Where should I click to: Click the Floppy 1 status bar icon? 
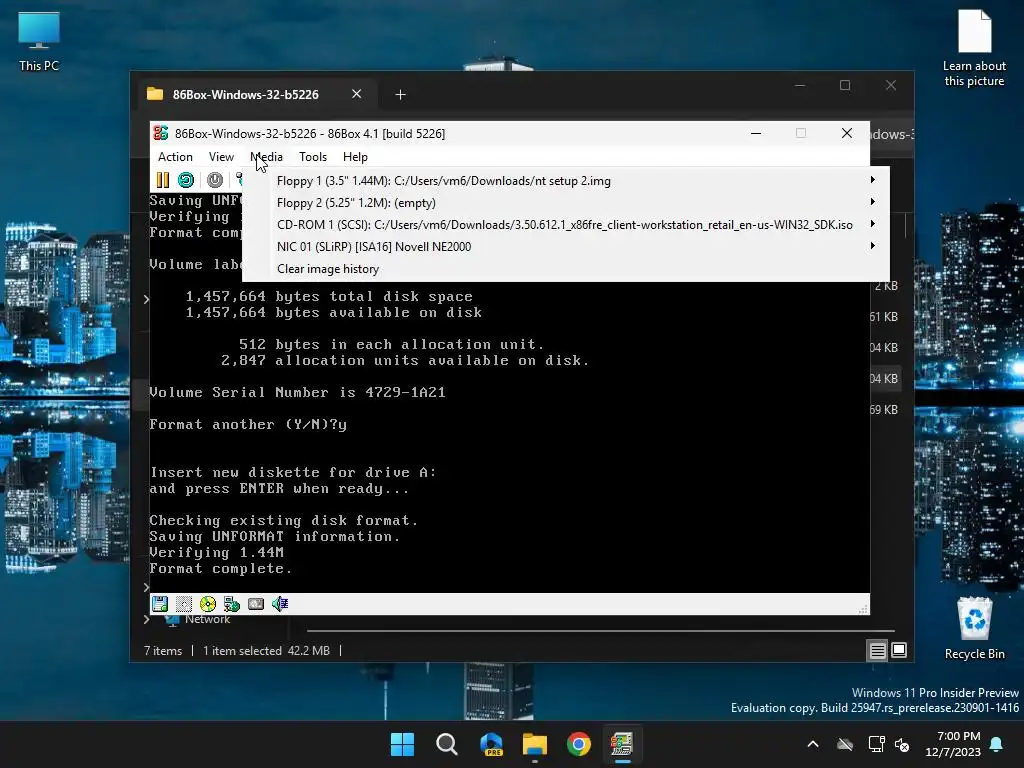tap(160, 604)
